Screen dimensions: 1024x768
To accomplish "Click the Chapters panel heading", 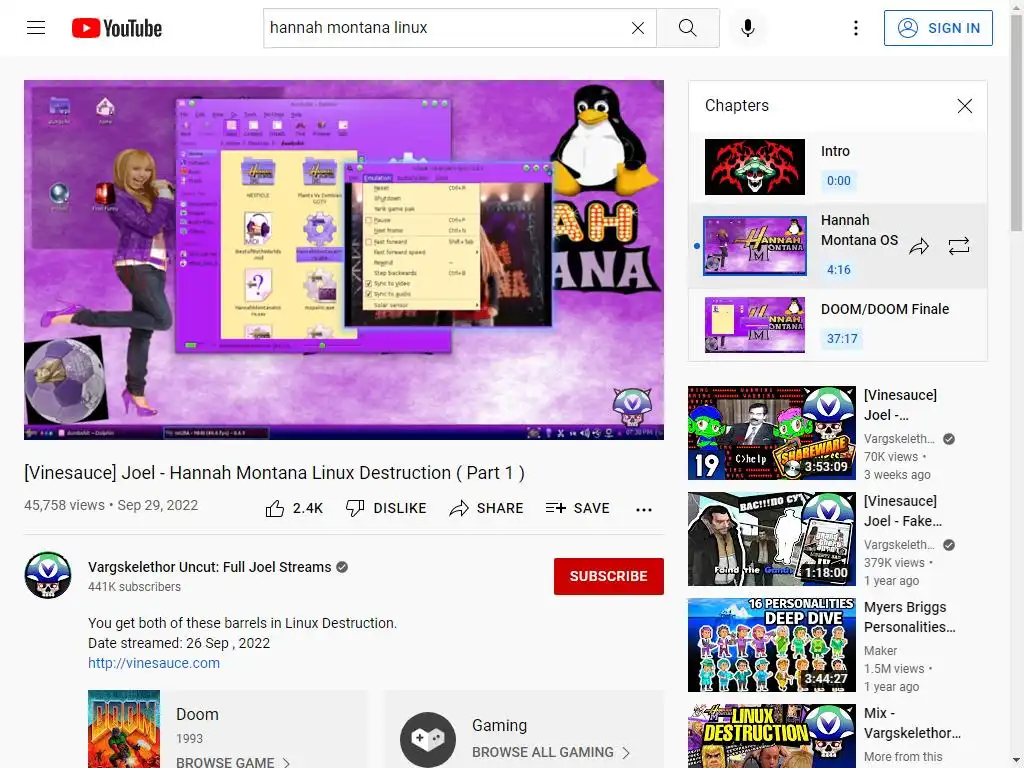I will pyautogui.click(x=737, y=106).
